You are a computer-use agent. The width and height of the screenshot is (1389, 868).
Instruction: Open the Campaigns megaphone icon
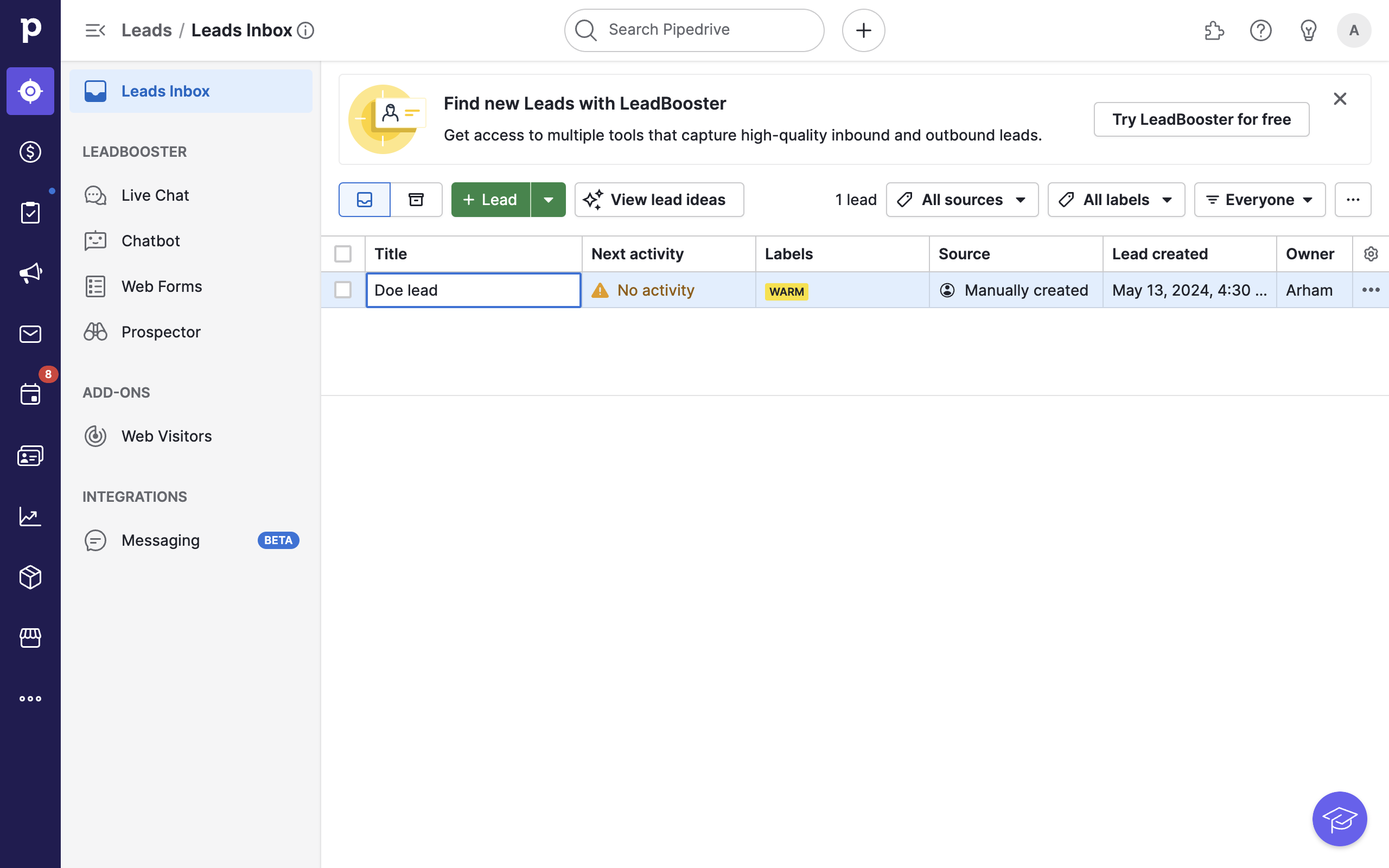click(30, 273)
